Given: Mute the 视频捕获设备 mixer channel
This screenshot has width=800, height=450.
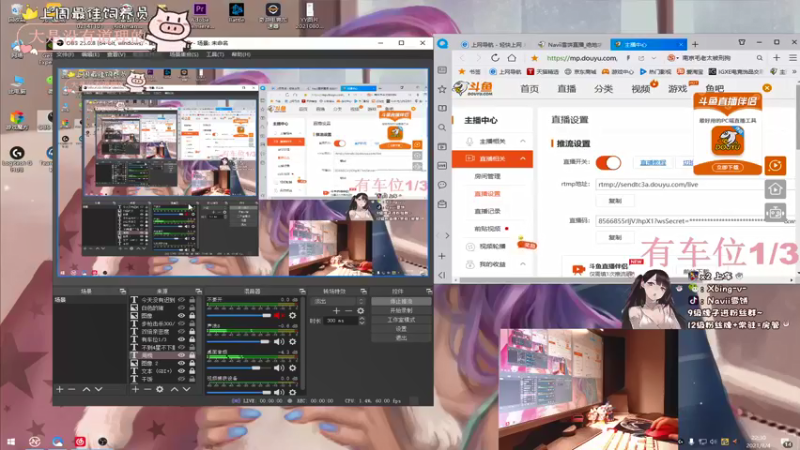Looking at the screenshot, I should [x=279, y=392].
